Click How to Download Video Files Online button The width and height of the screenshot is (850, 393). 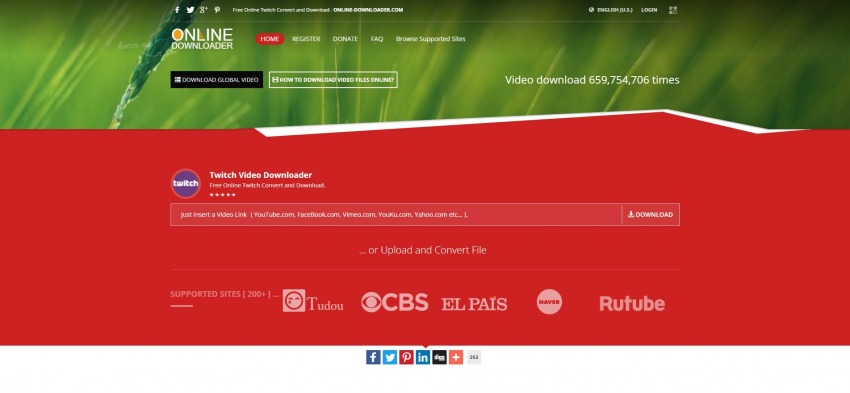click(333, 80)
